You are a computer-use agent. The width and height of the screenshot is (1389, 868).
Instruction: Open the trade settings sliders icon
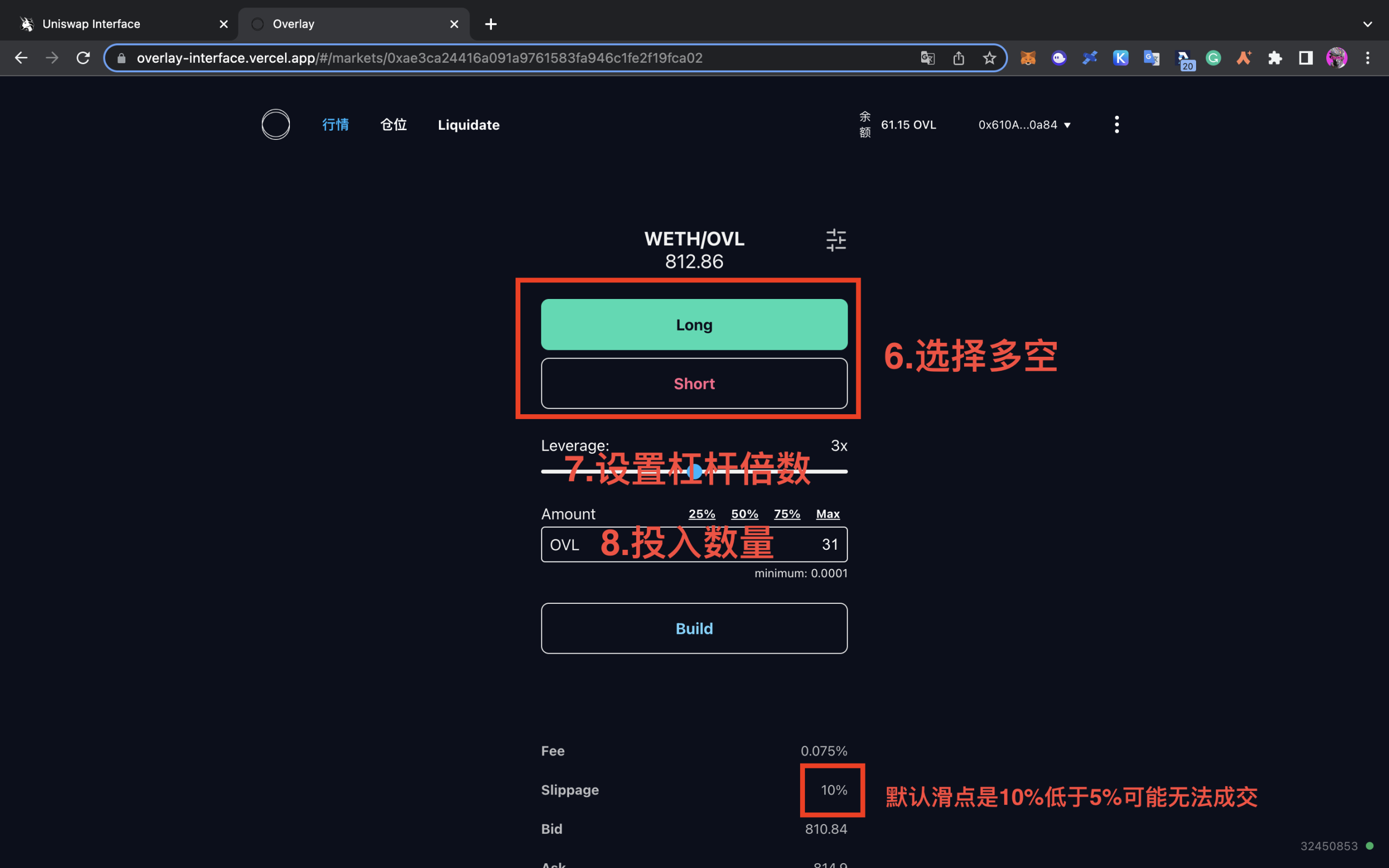835,240
